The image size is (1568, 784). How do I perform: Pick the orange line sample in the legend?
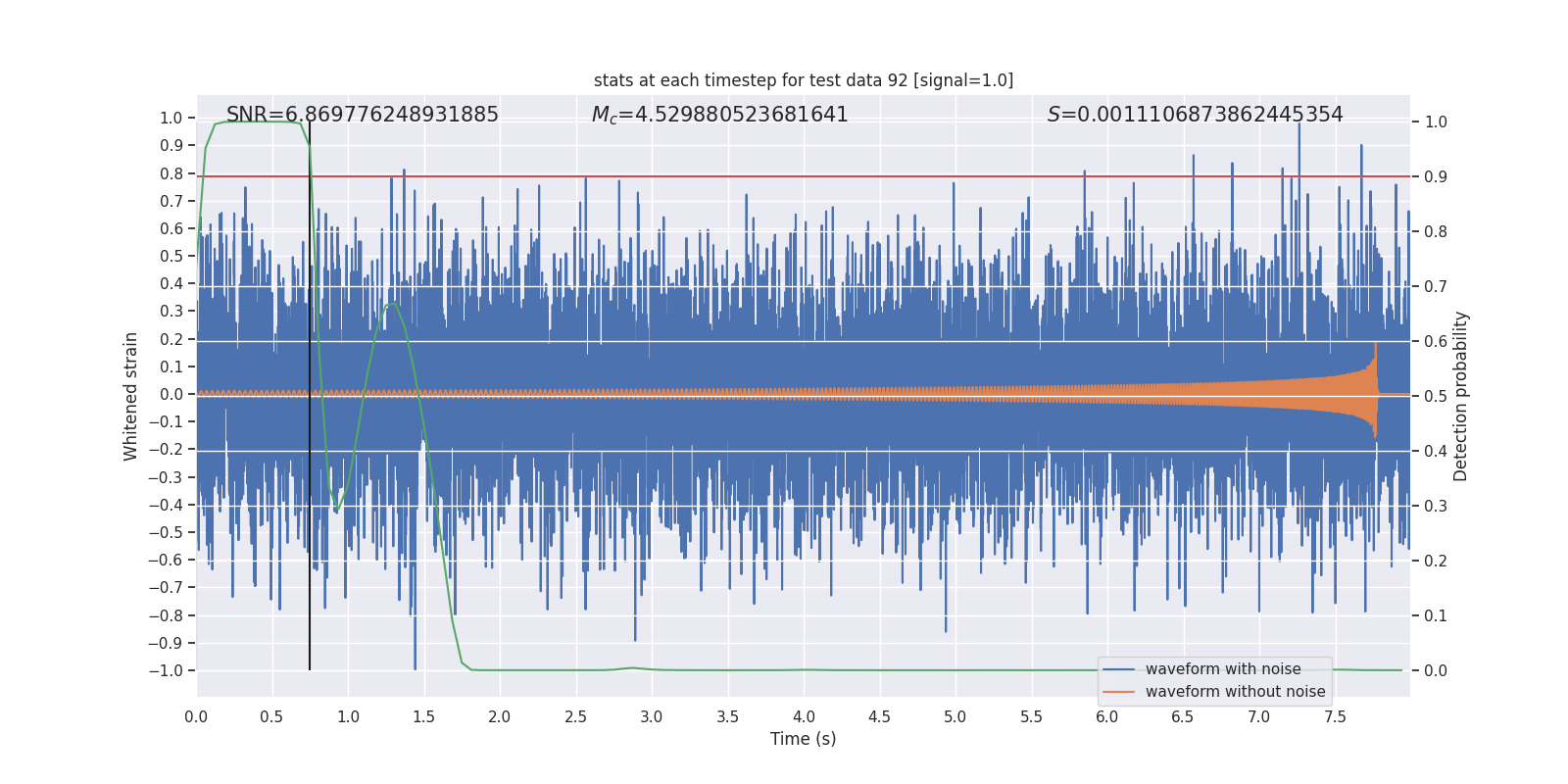[x=1119, y=692]
